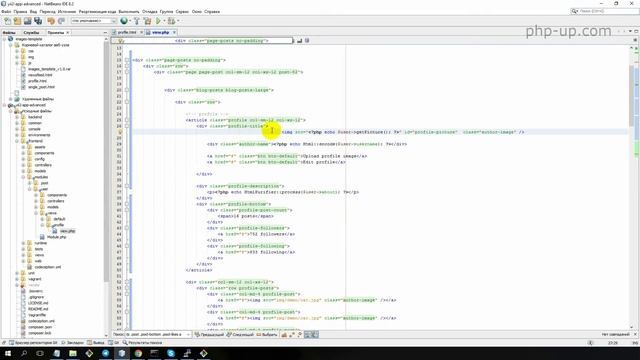Click the Следующий button in the search bar
640x360 pixels.
[240, 335]
